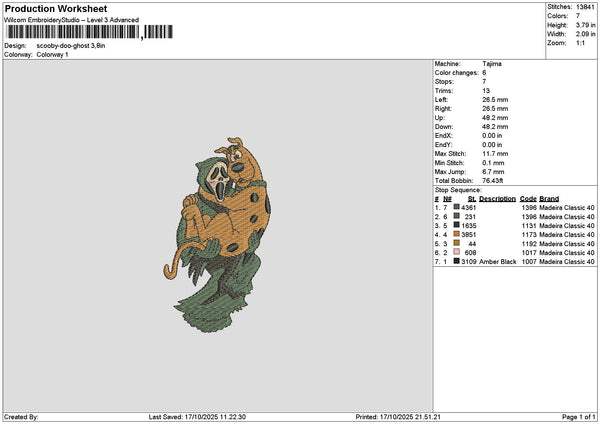Click the Brand column header
Viewport: 600px width, 424px height.
click(549, 199)
